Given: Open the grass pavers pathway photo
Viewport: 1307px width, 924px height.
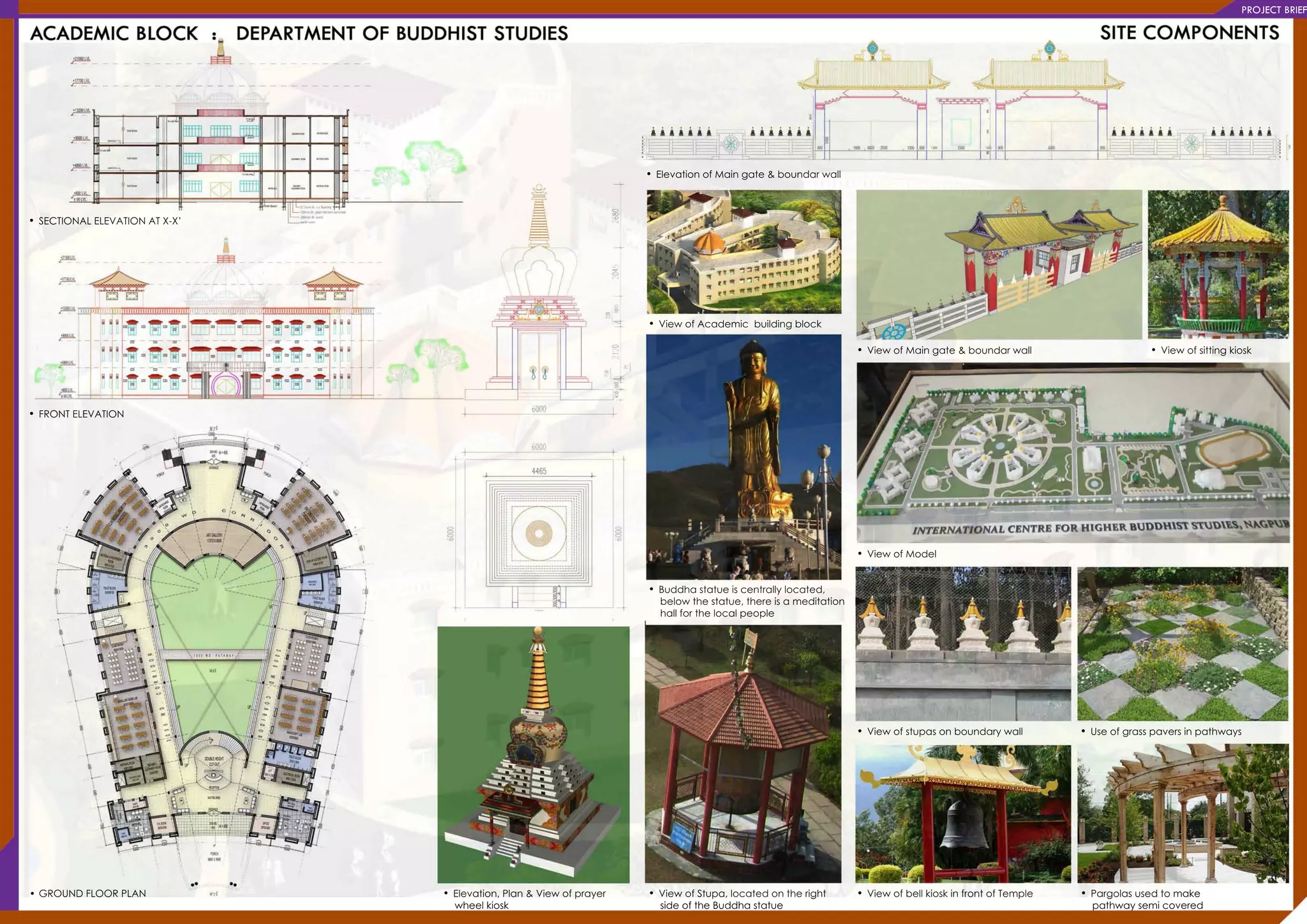Looking at the screenshot, I should point(1183,644).
